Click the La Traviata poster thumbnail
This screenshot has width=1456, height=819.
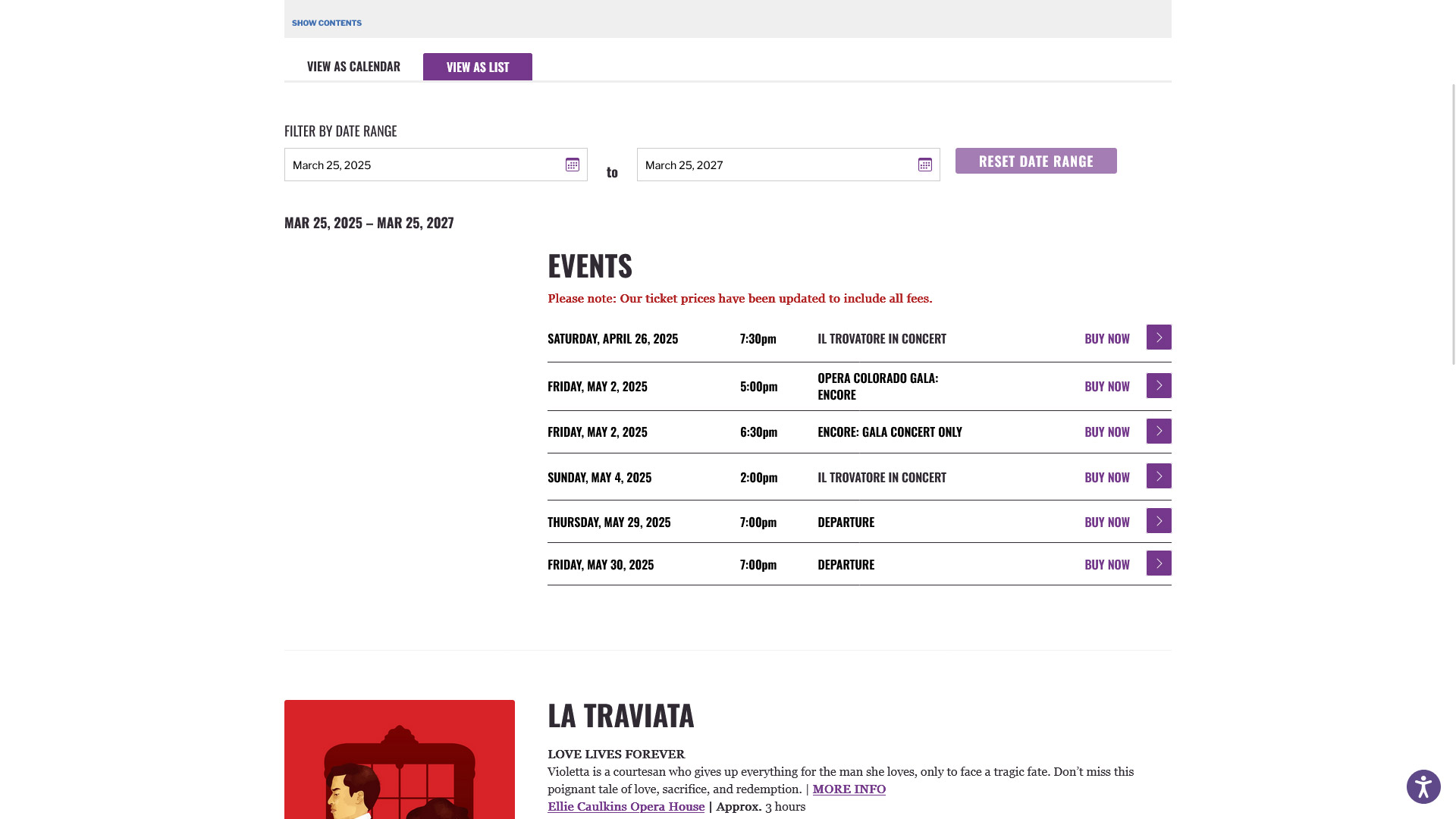pos(399,759)
